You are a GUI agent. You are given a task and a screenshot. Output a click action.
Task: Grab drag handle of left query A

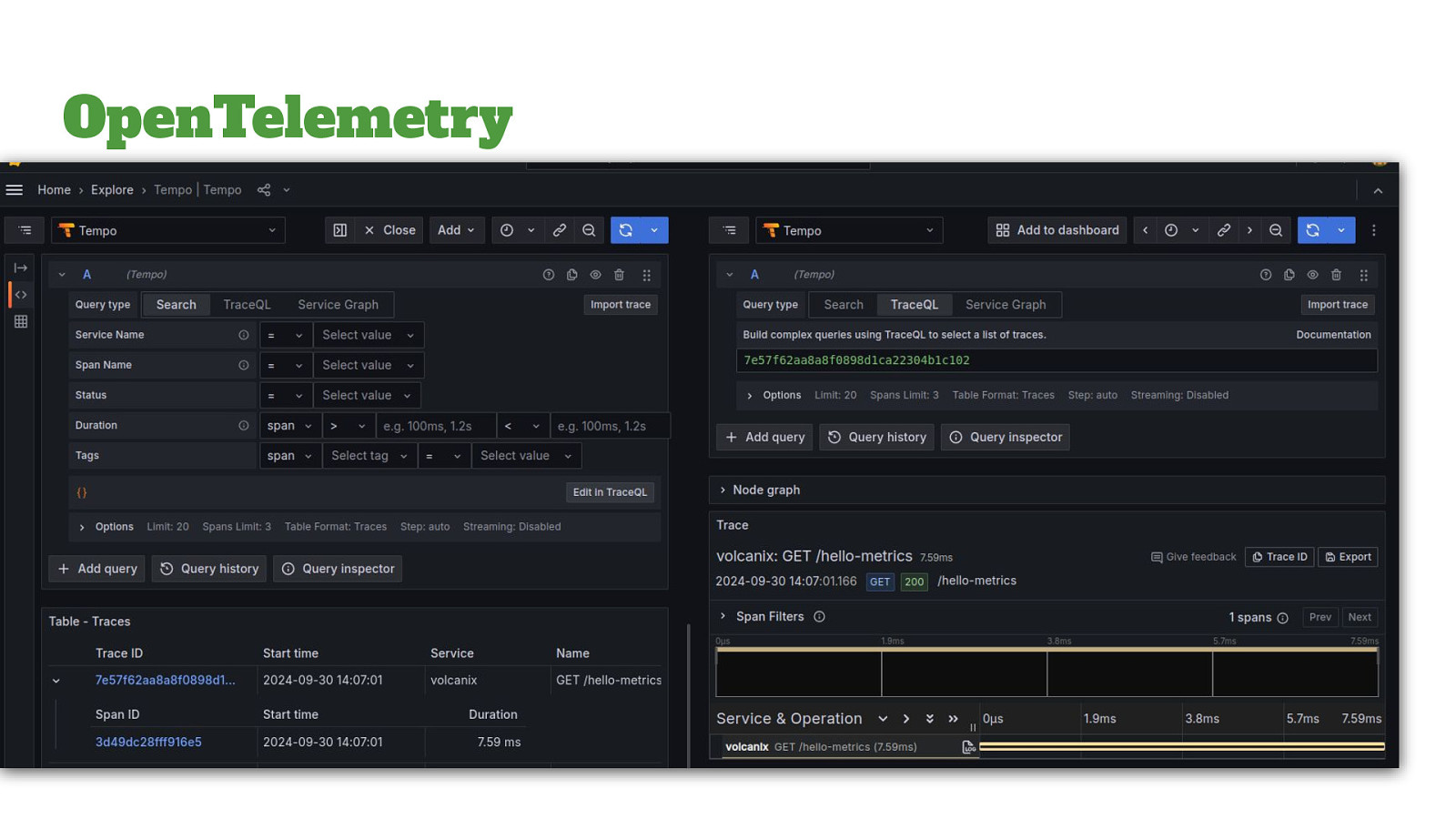click(x=647, y=275)
